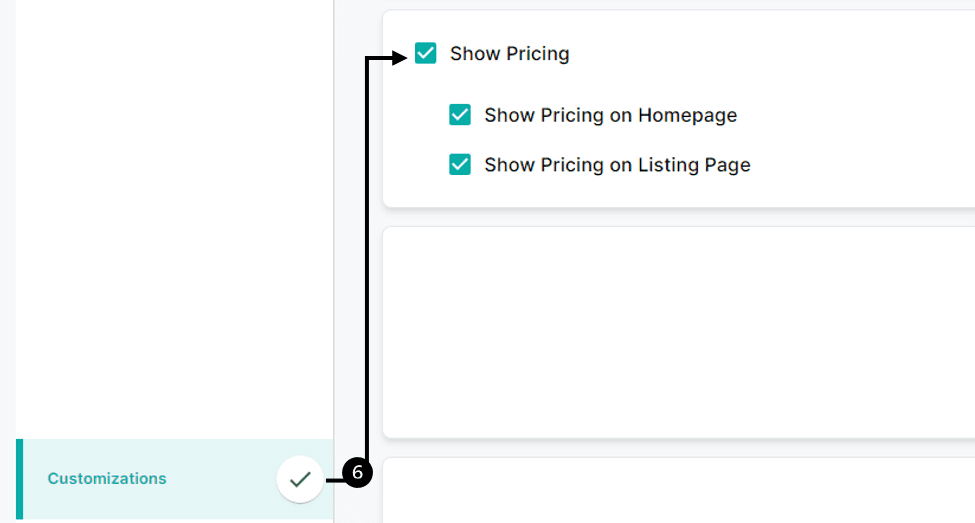Uncheck the Show Pricing on Listing Page checkbox
The height and width of the screenshot is (523, 975).
tap(460, 164)
